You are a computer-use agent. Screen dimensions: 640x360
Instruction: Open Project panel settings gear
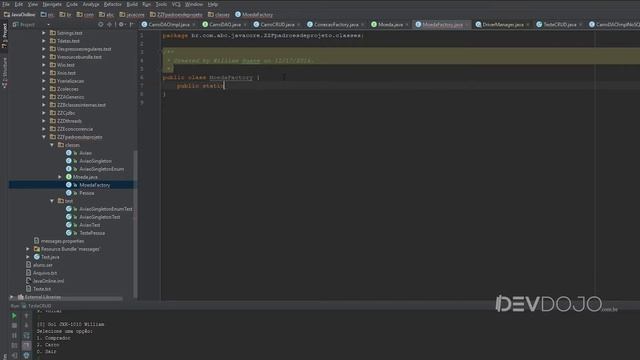click(x=121, y=24)
